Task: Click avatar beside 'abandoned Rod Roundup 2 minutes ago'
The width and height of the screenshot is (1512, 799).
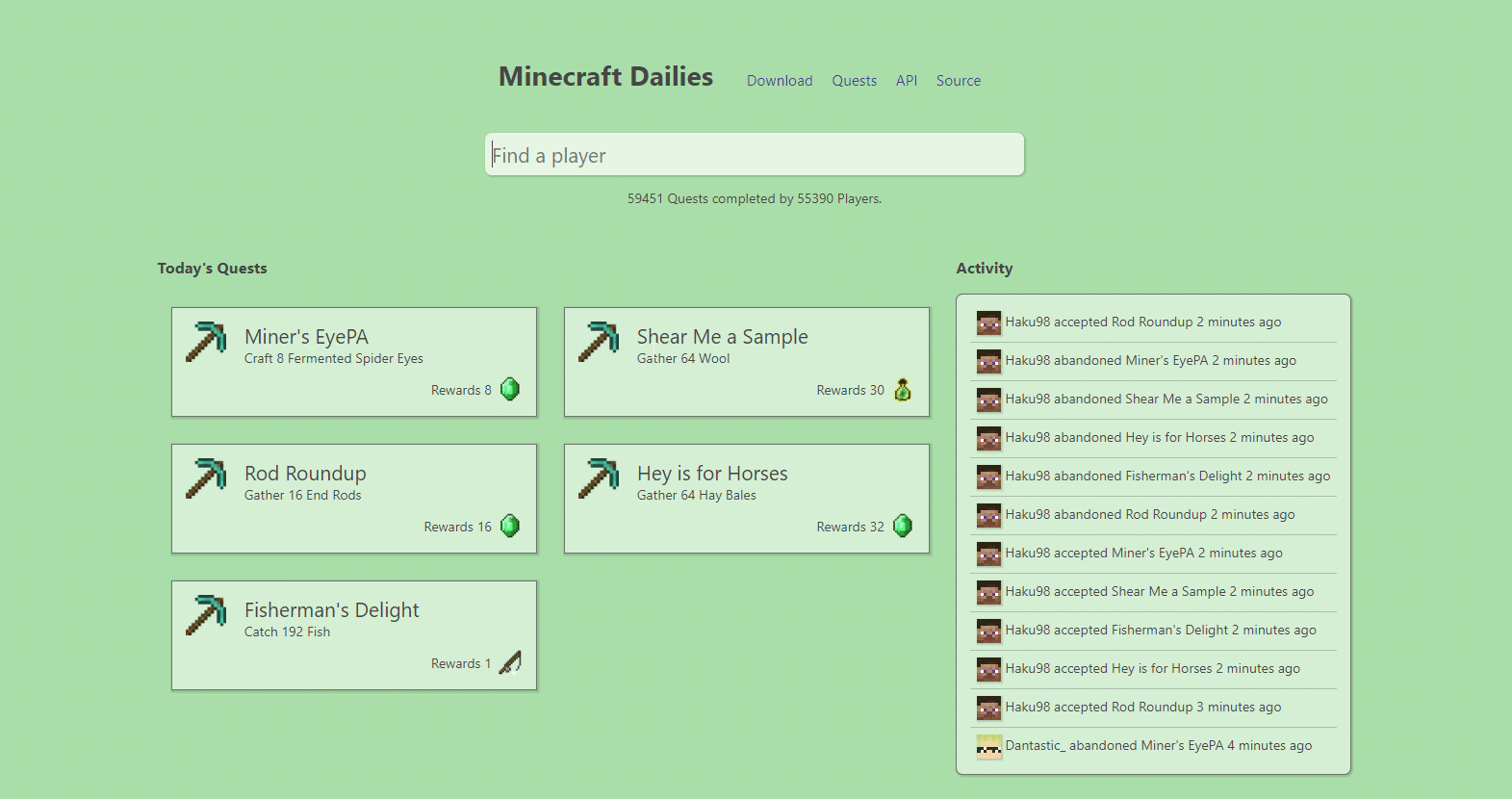Action: coord(988,515)
